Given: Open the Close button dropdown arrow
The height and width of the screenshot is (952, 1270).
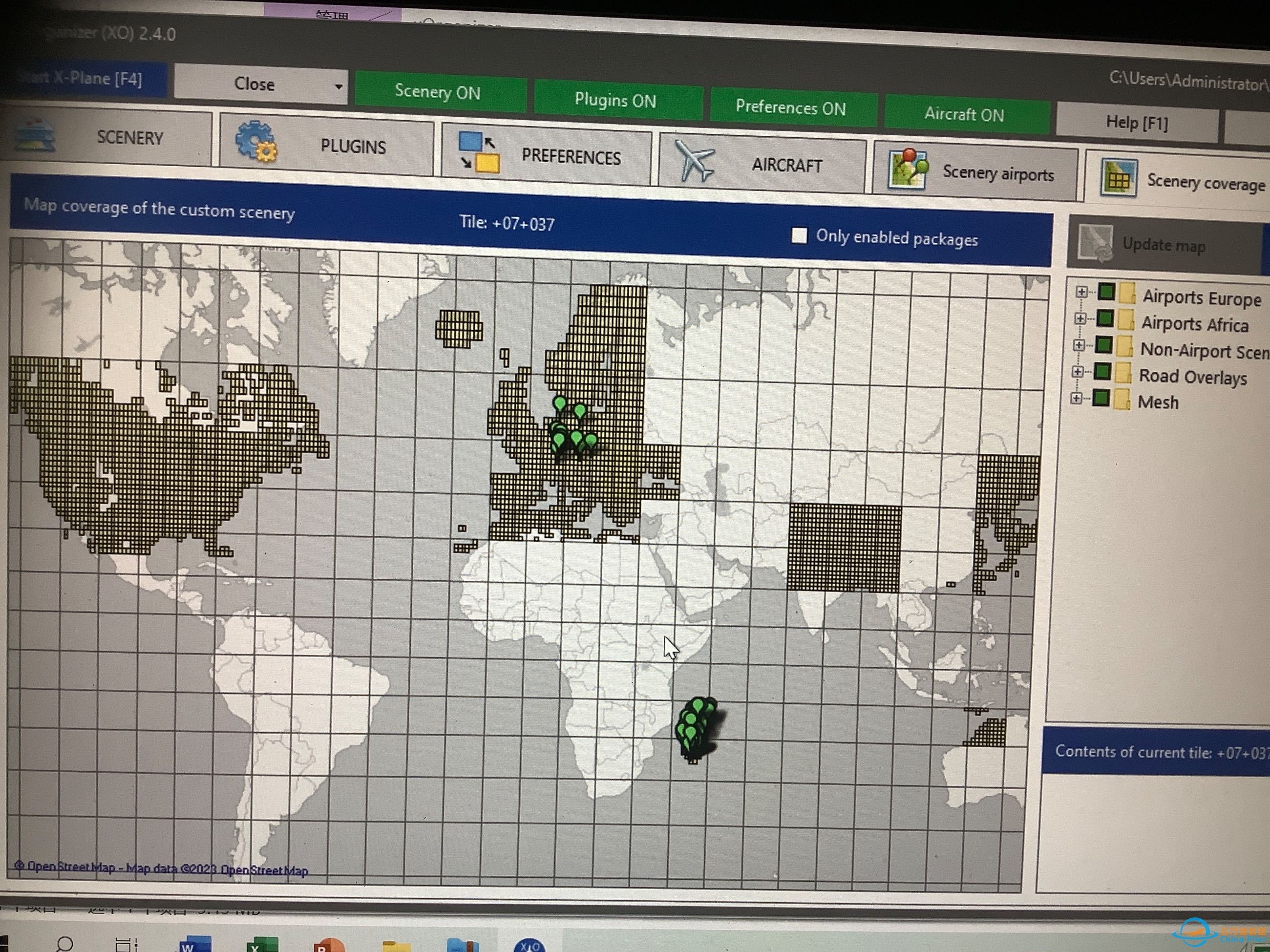Looking at the screenshot, I should tap(339, 87).
